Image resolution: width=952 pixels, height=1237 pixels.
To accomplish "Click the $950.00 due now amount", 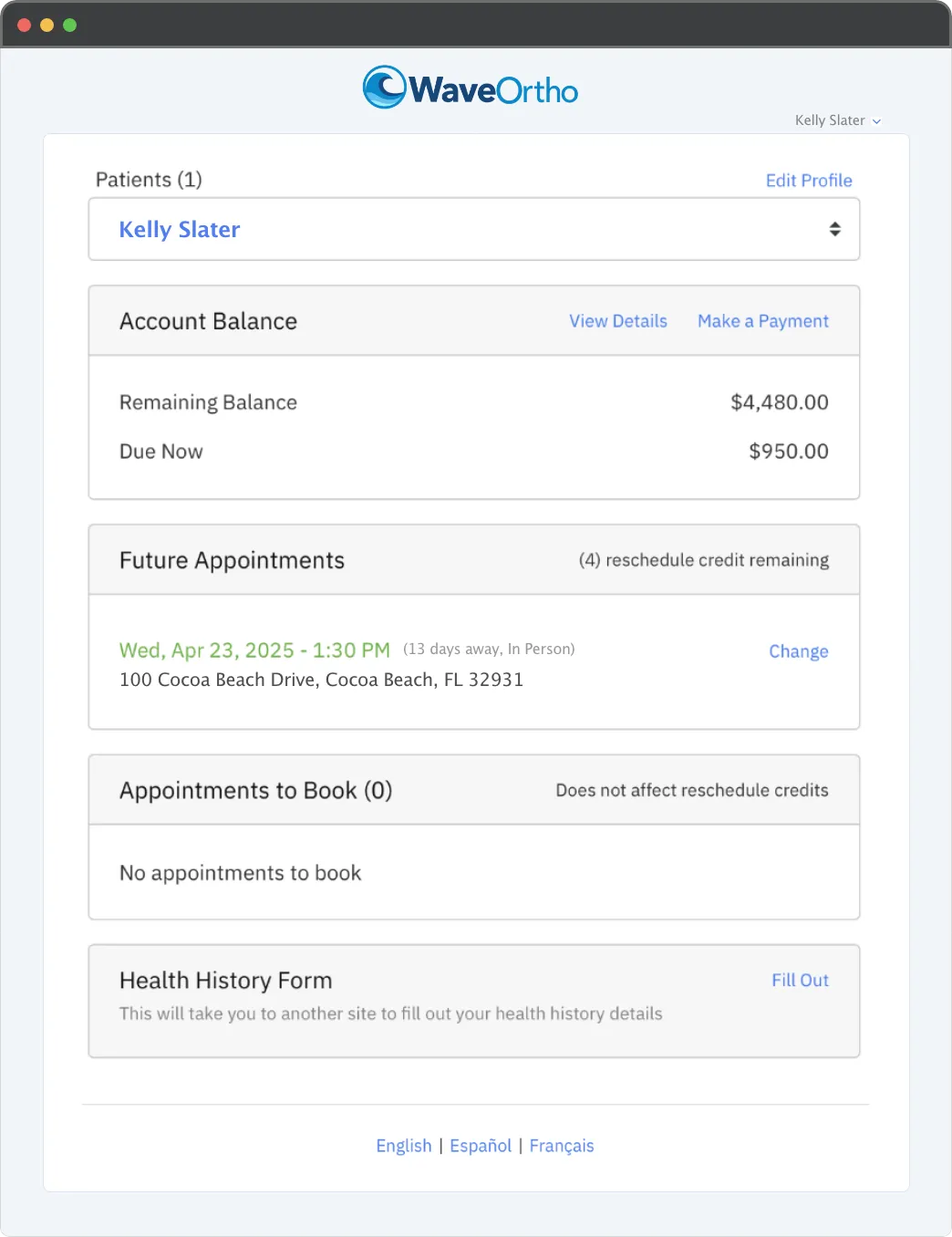I will point(789,452).
